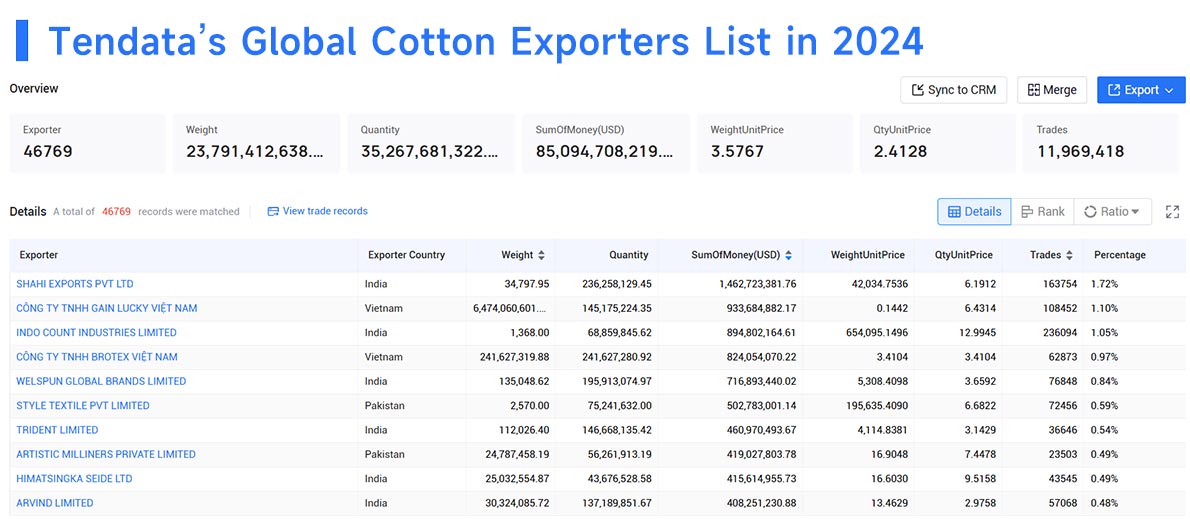Click the Merge icon
This screenshot has height=519, width=1190.
1034,90
